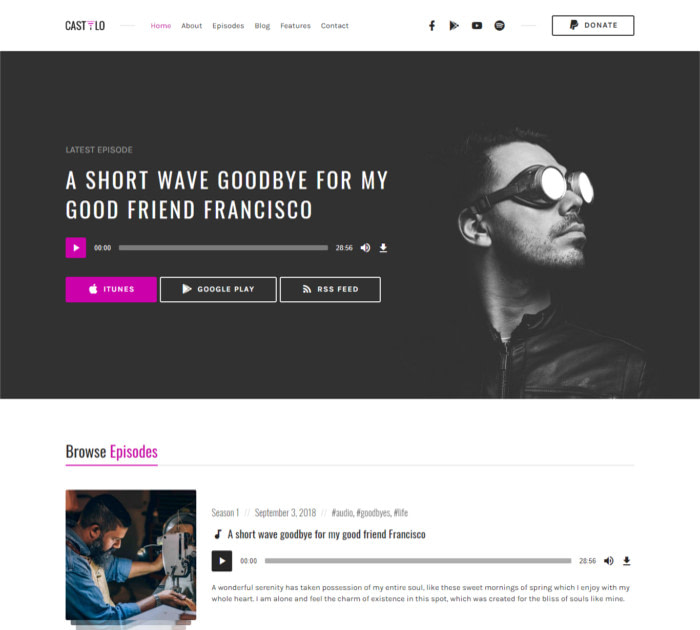Click the Donate button

point(593,25)
